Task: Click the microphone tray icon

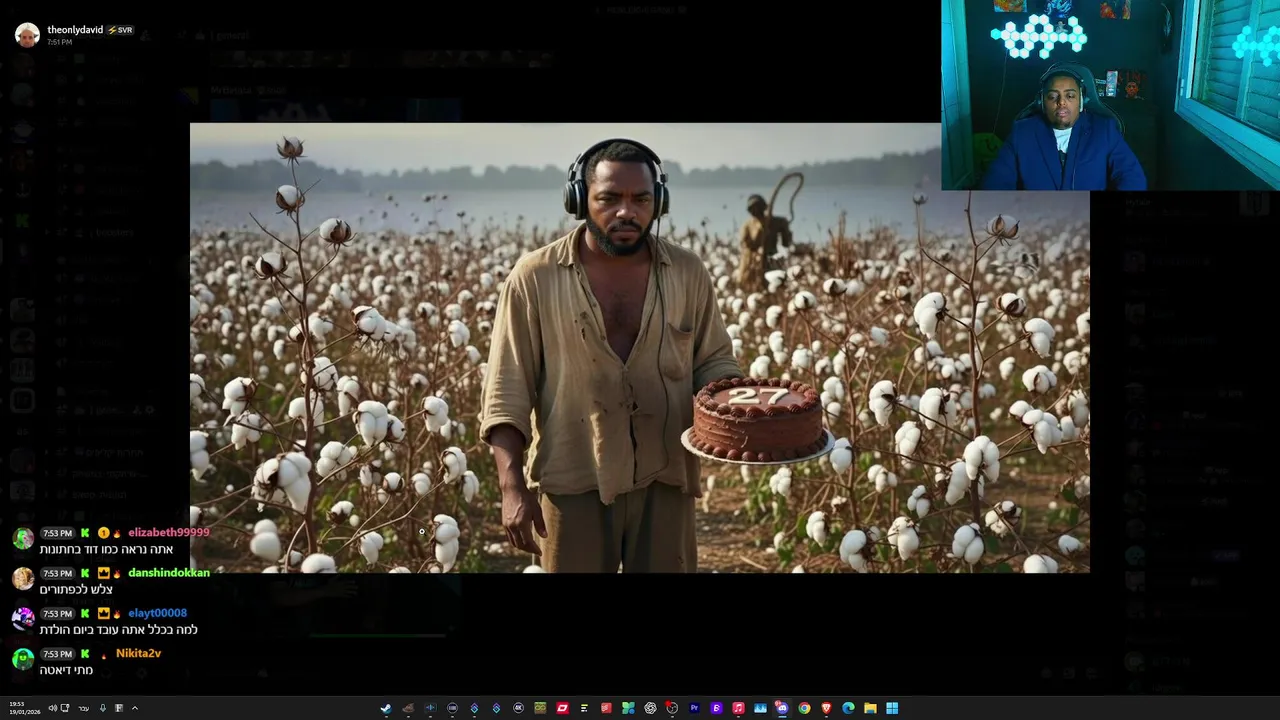Action: click(x=103, y=708)
